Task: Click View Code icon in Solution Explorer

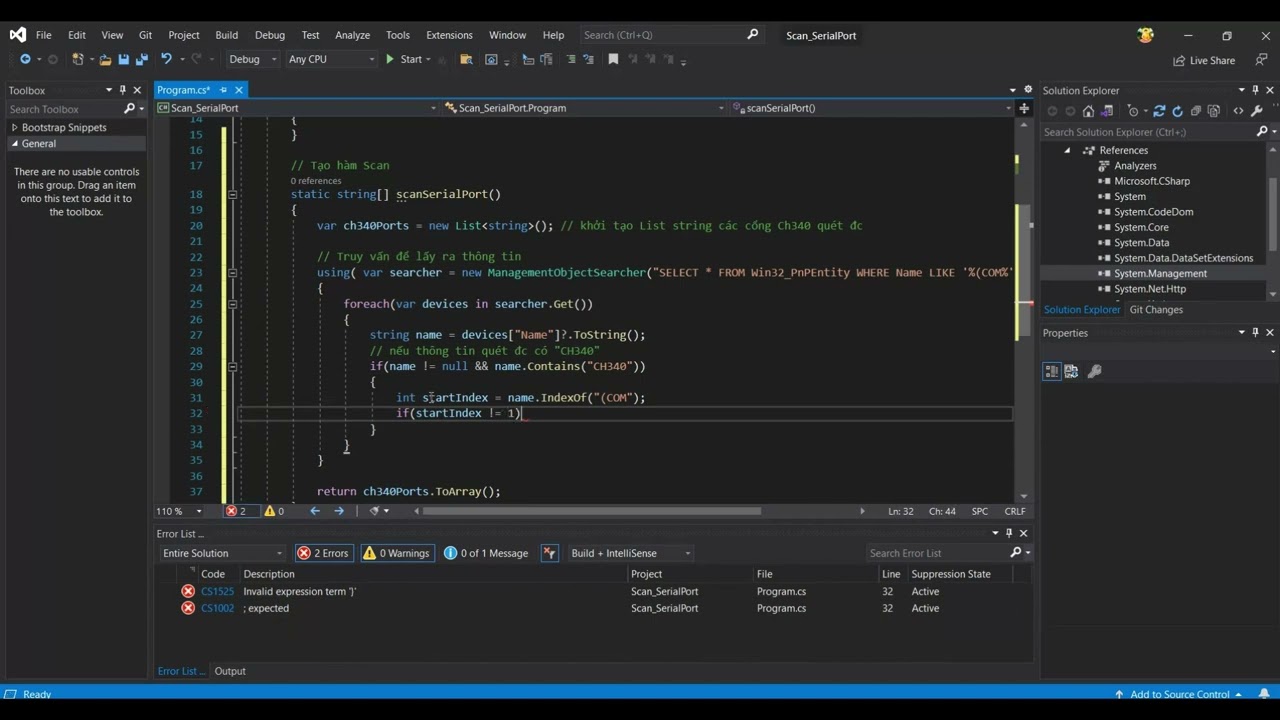Action: click(x=1239, y=111)
